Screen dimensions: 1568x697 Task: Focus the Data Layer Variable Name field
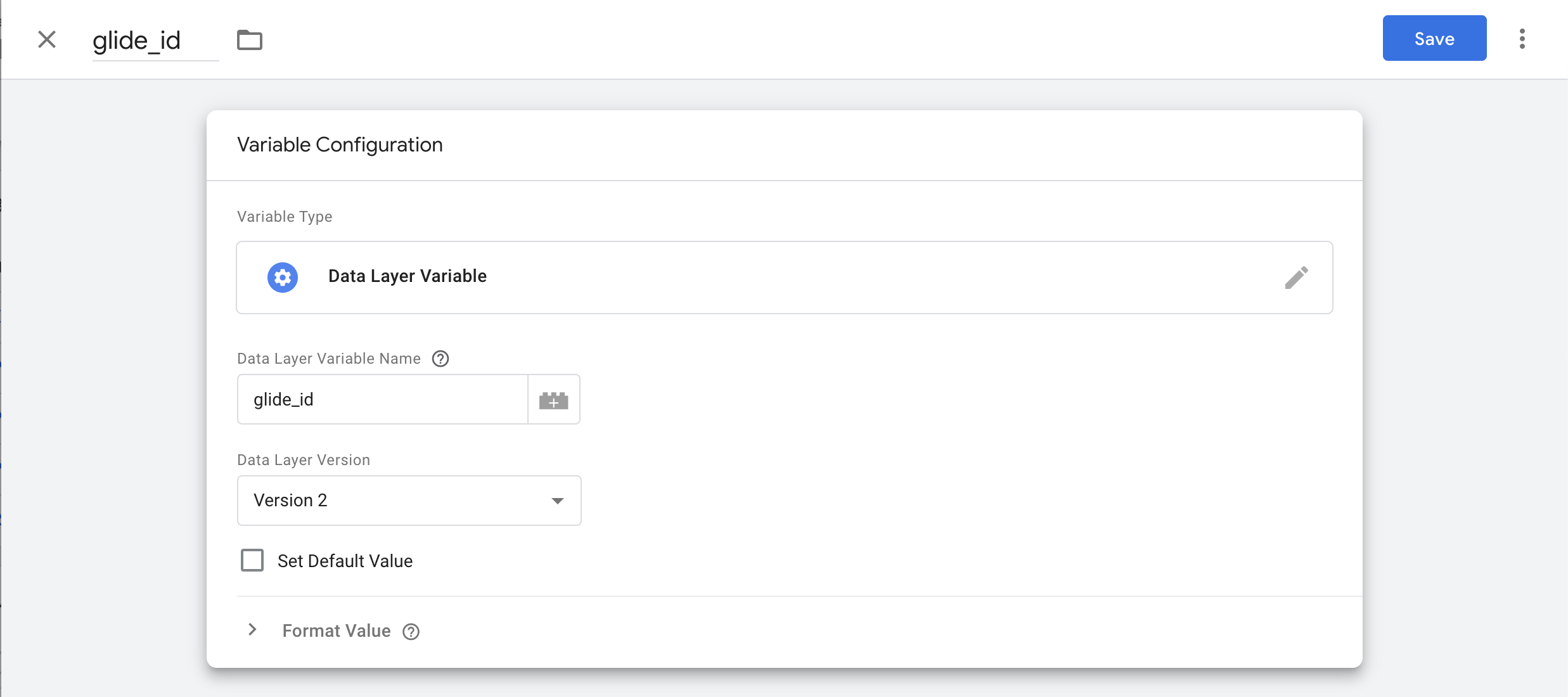383,400
